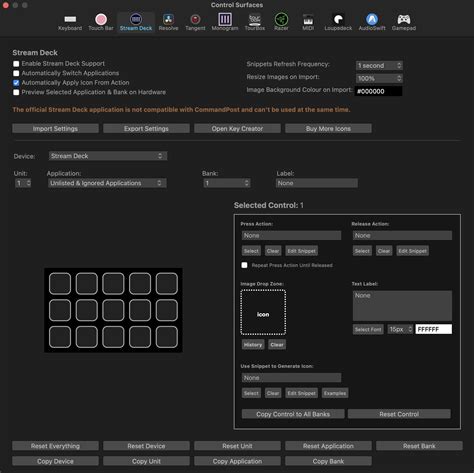Click the Examples snippet button
Image resolution: width=474 pixels, height=473 pixels.
click(x=335, y=393)
